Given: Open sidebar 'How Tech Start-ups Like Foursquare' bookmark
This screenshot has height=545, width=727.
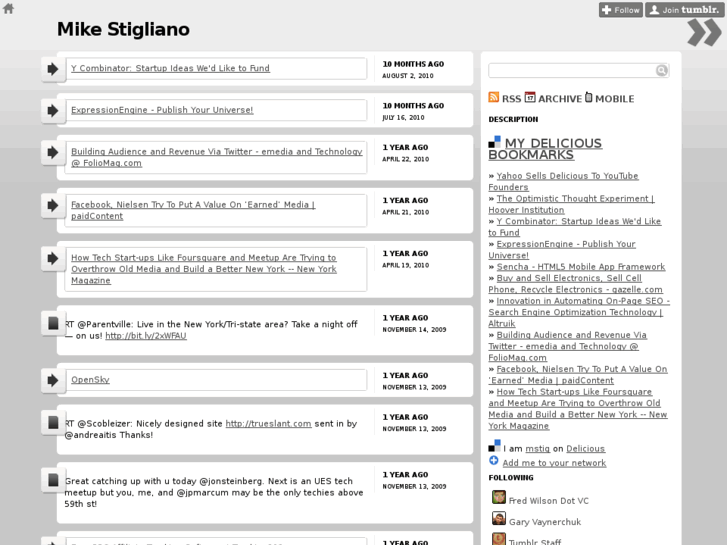Looking at the screenshot, I should pos(578,409).
